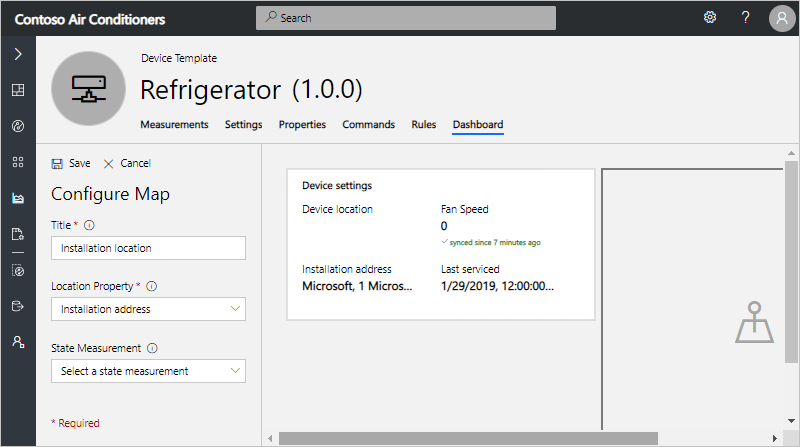Open the user account avatar
Screen dimensions: 800x447
point(782,18)
